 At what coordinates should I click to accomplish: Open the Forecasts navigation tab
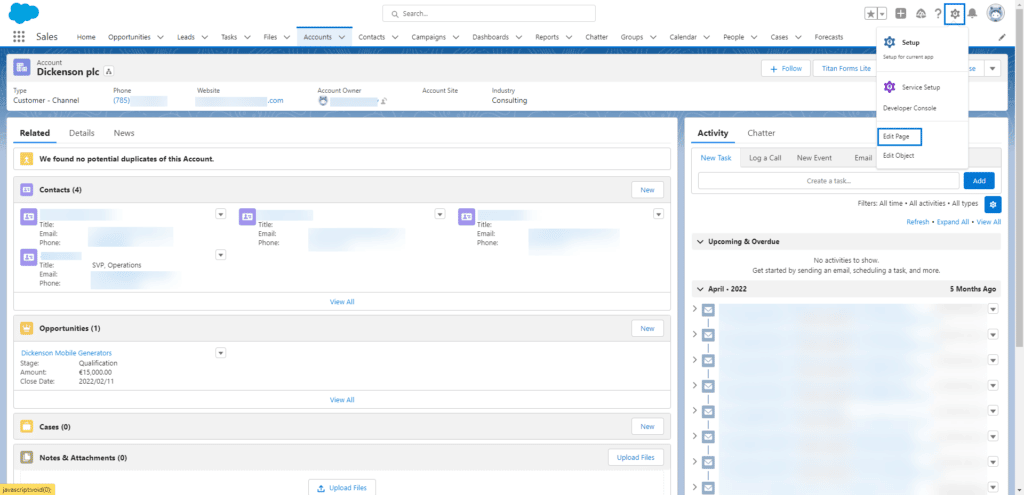pos(829,37)
